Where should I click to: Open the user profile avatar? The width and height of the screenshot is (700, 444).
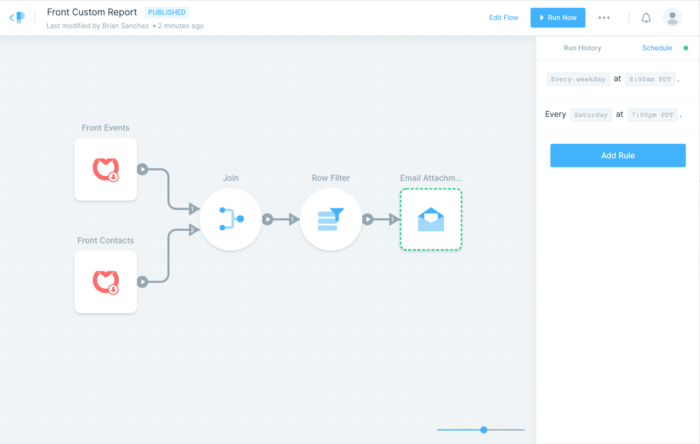[672, 18]
